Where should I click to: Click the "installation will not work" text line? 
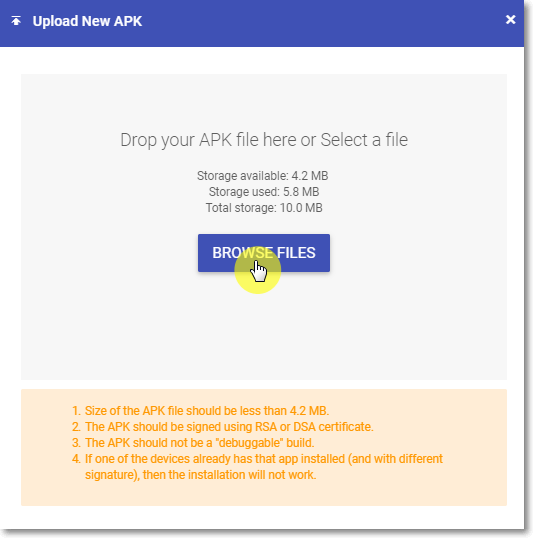click(x=200, y=475)
